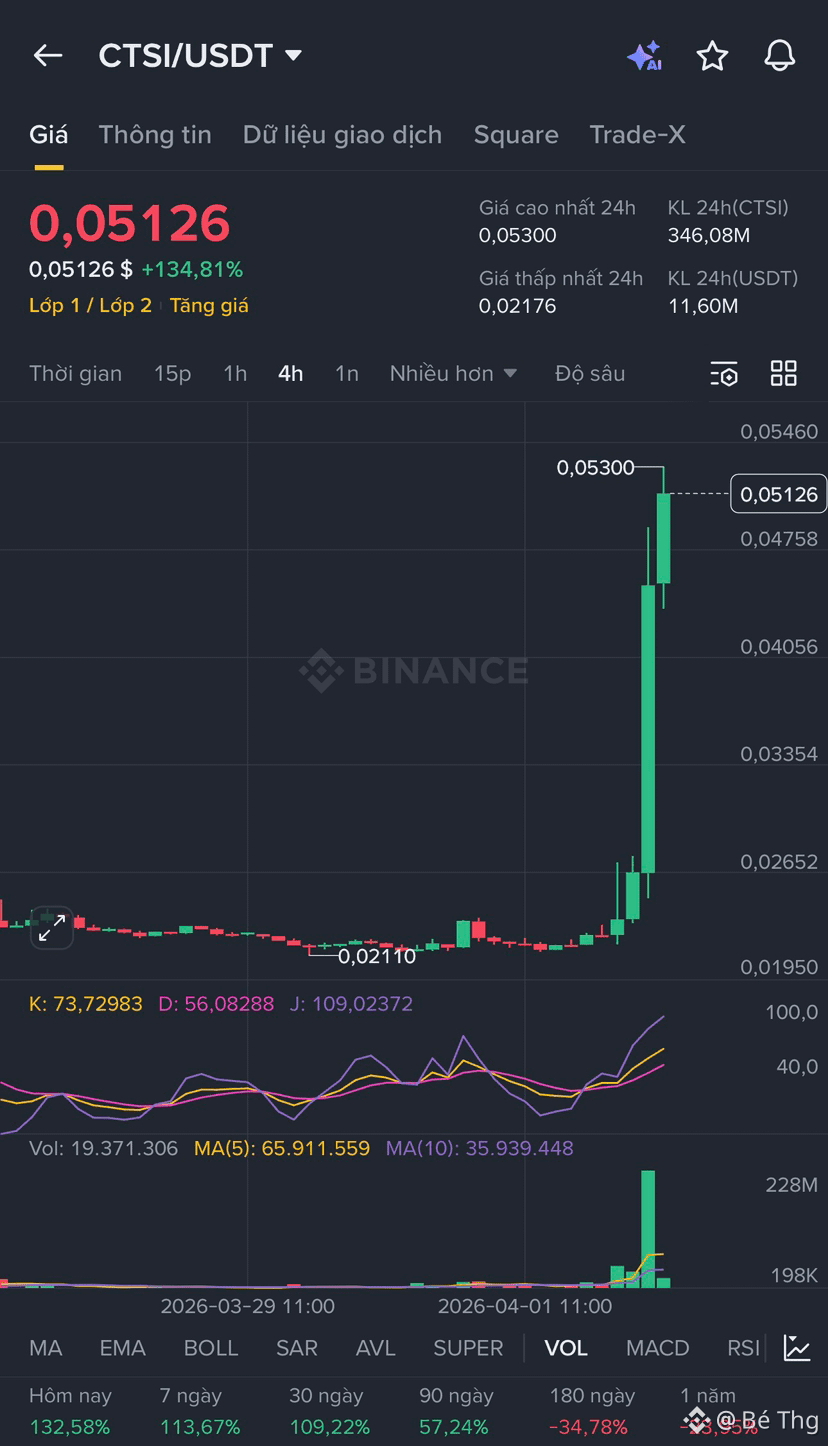Image resolution: width=828 pixels, height=1446 pixels.
Task: Toggle the SAR indicator
Action: coord(297,1348)
